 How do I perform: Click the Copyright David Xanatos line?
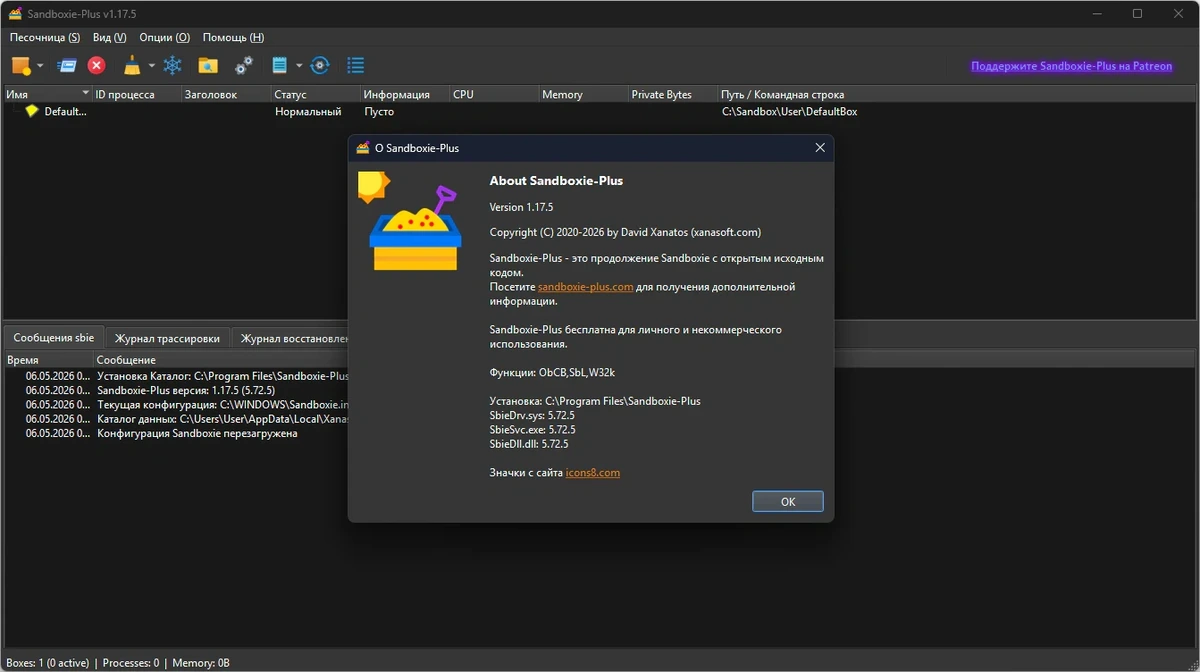tap(625, 232)
